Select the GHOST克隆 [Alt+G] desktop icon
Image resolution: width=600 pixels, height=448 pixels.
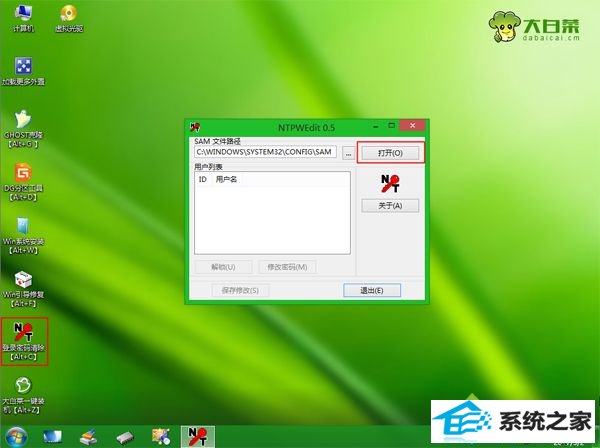point(23,129)
